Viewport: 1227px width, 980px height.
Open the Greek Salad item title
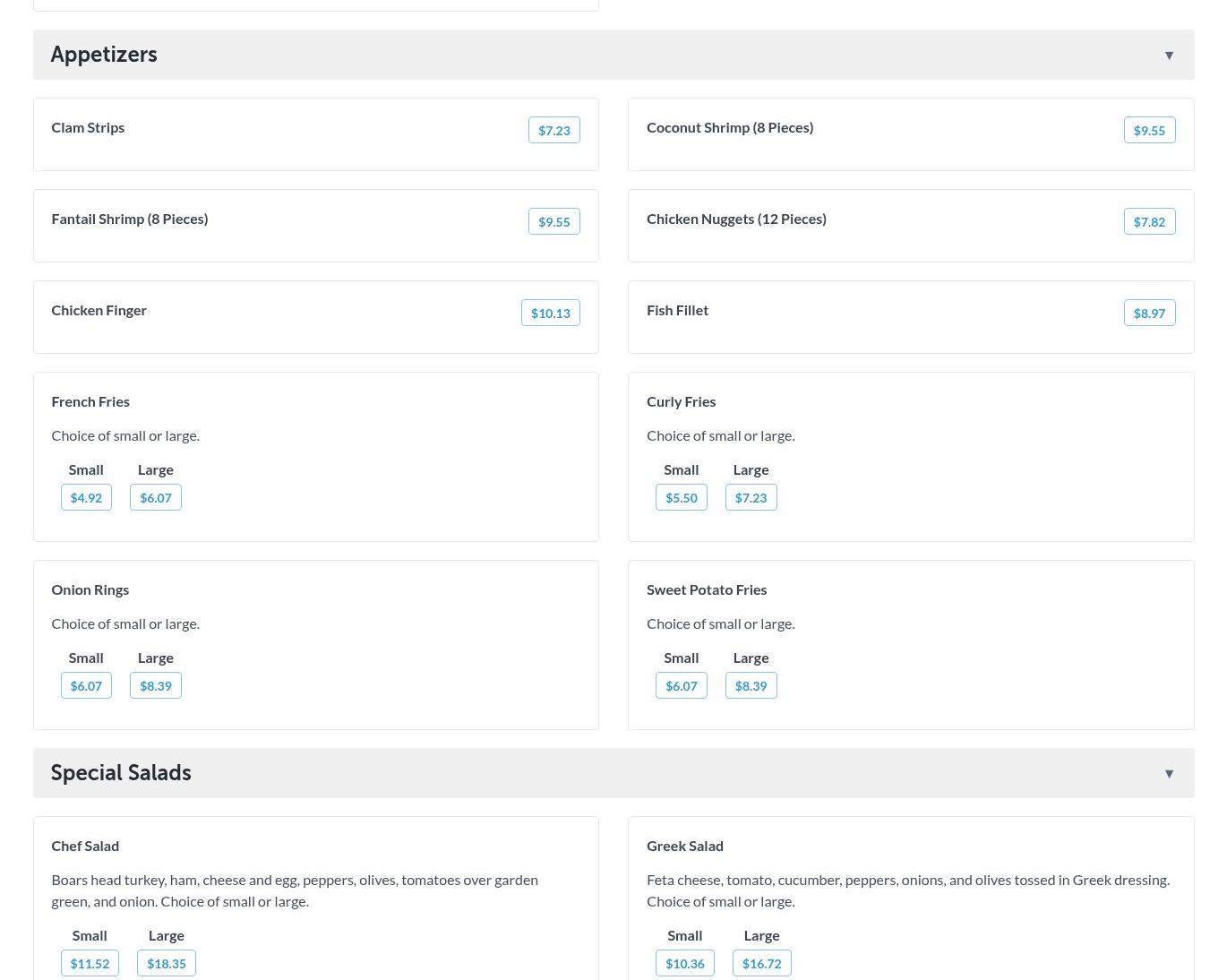(x=684, y=846)
